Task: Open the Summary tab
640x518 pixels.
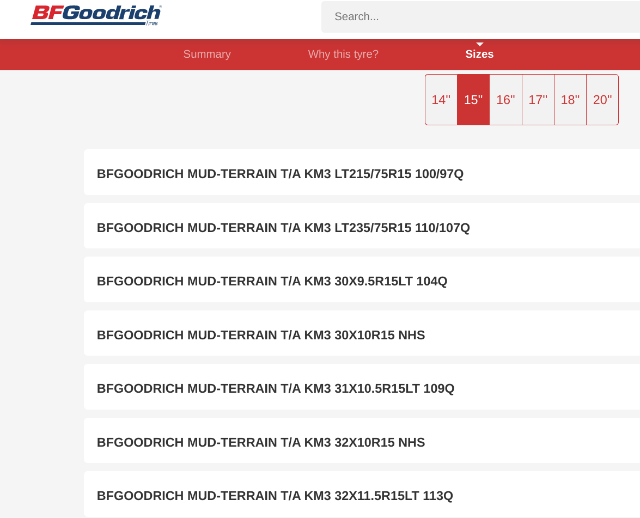Action: click(x=207, y=54)
